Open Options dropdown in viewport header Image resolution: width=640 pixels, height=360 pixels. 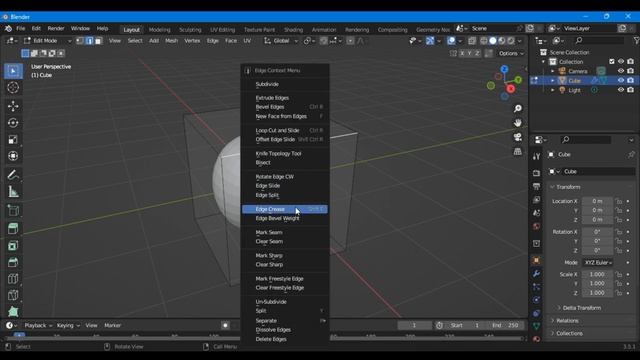tap(511, 53)
